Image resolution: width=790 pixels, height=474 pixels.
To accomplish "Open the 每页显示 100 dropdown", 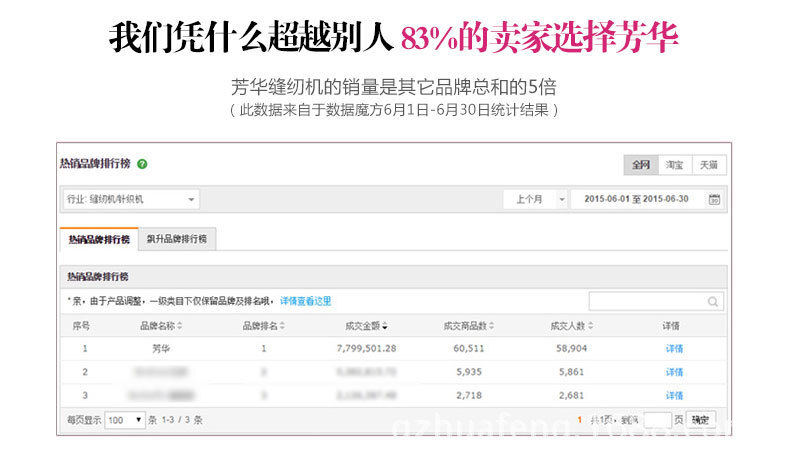I will coord(124,420).
